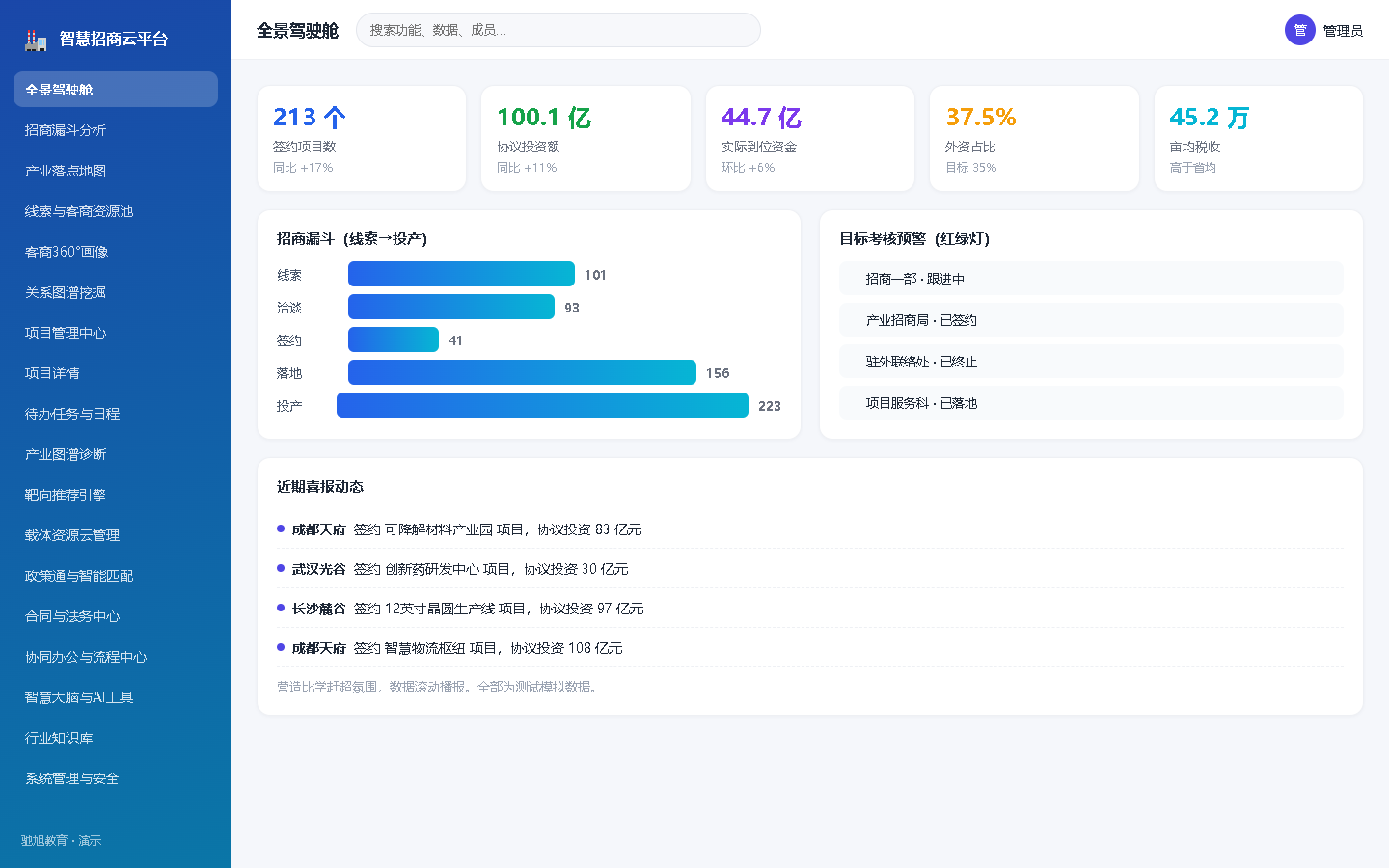The image size is (1389, 868).
Task: Open the 驻外联络处 · 已终止 alert row
Action: [x=1091, y=362]
